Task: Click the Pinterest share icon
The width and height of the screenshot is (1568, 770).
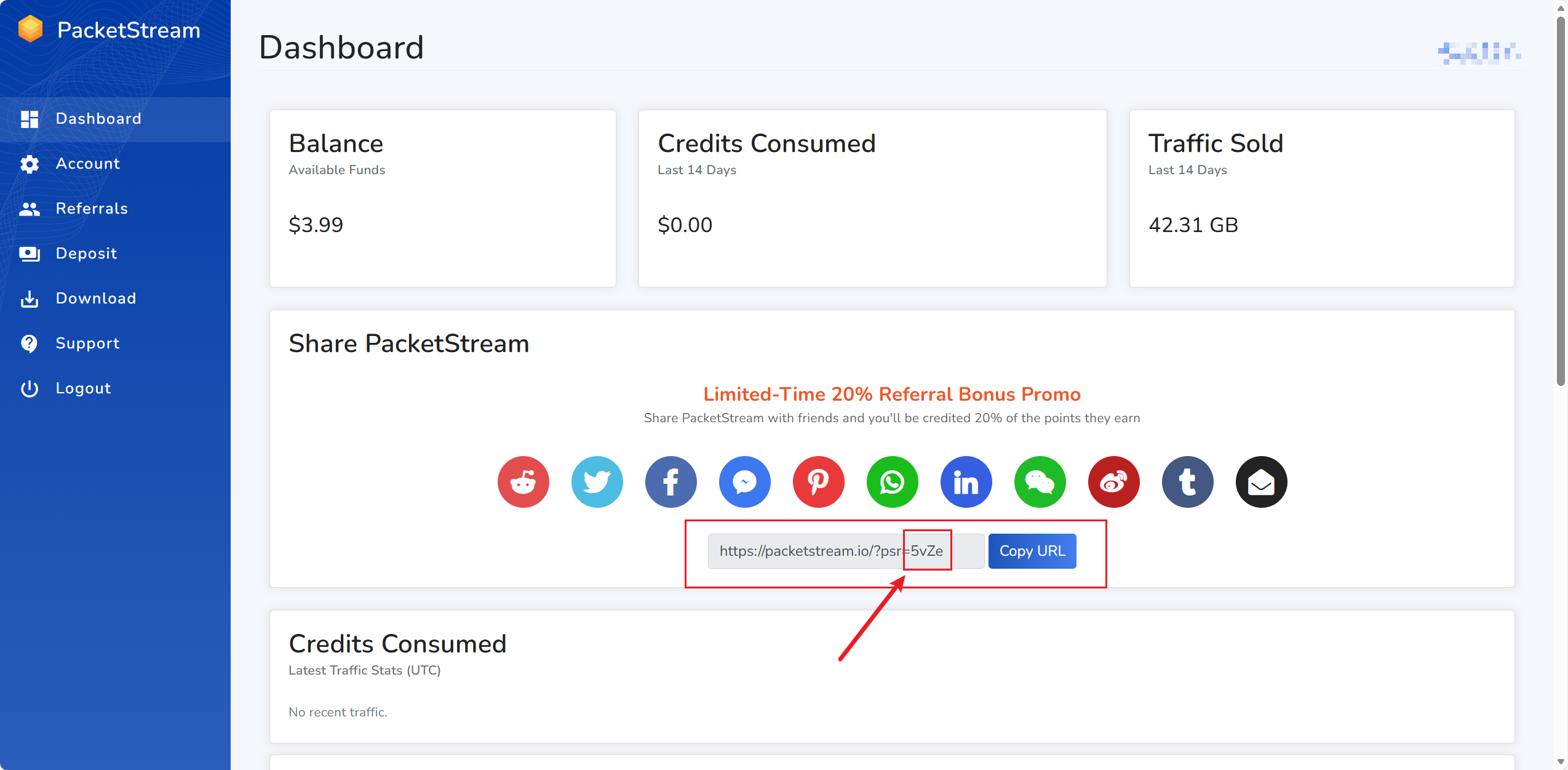Action: coord(818,482)
